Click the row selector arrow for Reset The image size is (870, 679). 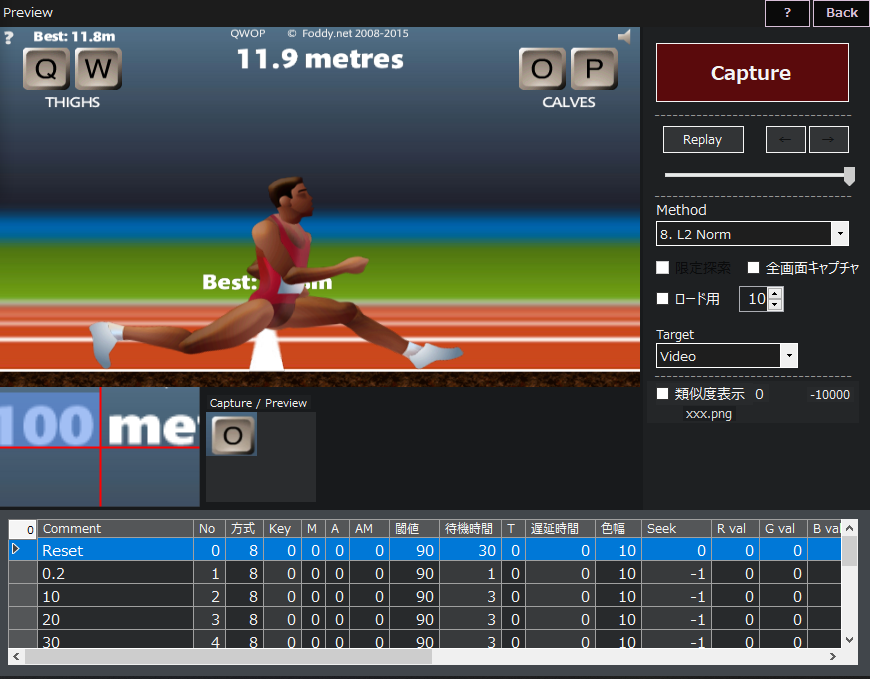22,550
